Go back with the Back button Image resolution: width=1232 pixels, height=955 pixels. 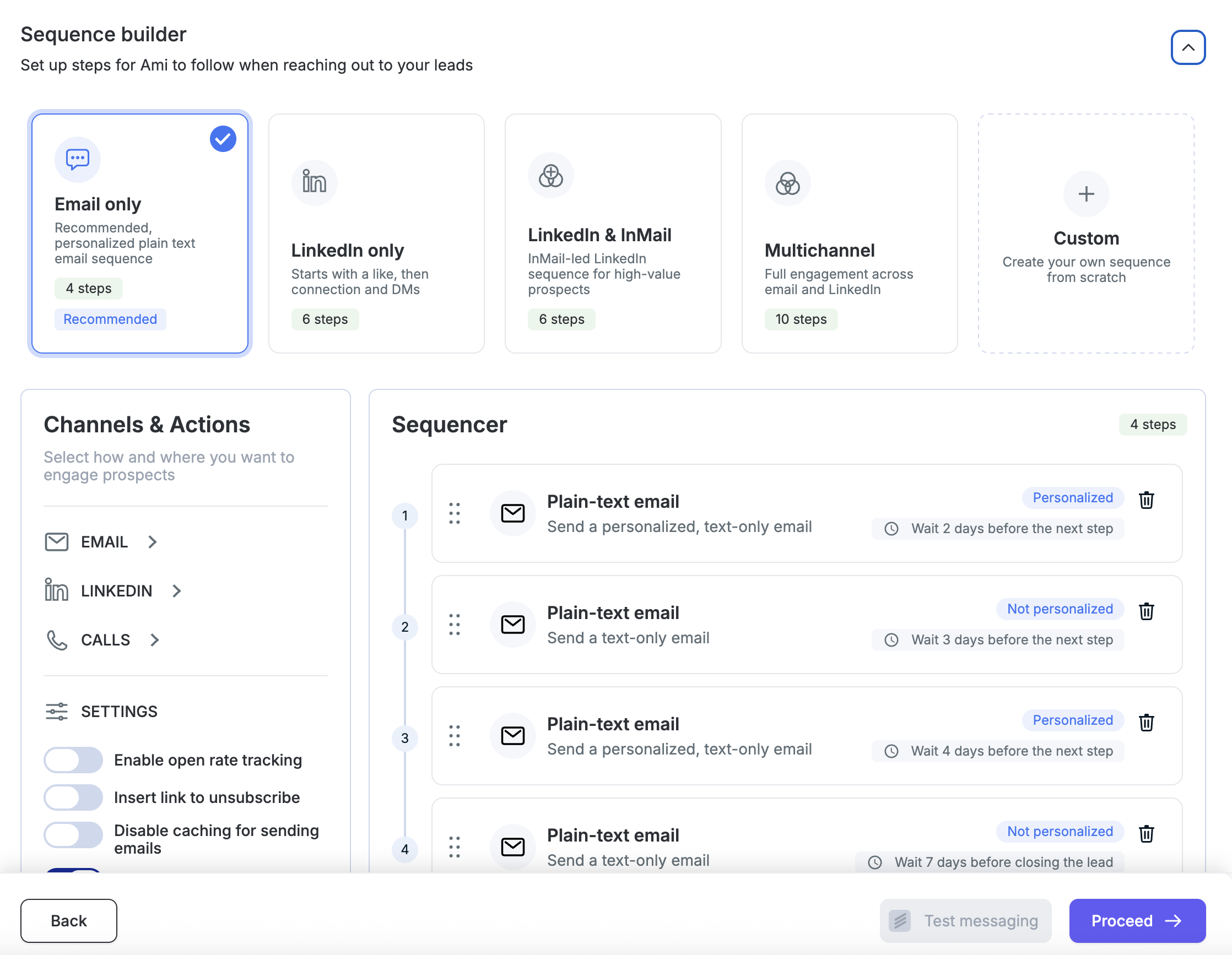pyautogui.click(x=69, y=921)
